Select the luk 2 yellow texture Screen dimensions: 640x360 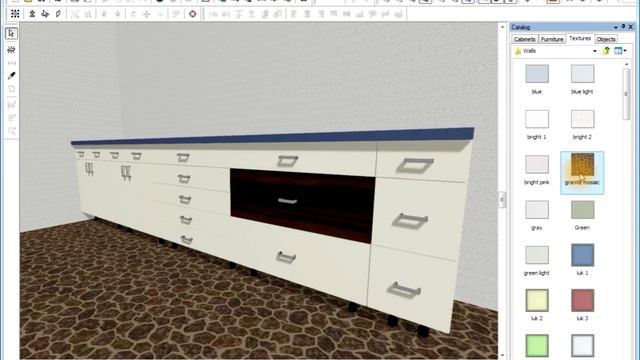[x=537, y=300]
